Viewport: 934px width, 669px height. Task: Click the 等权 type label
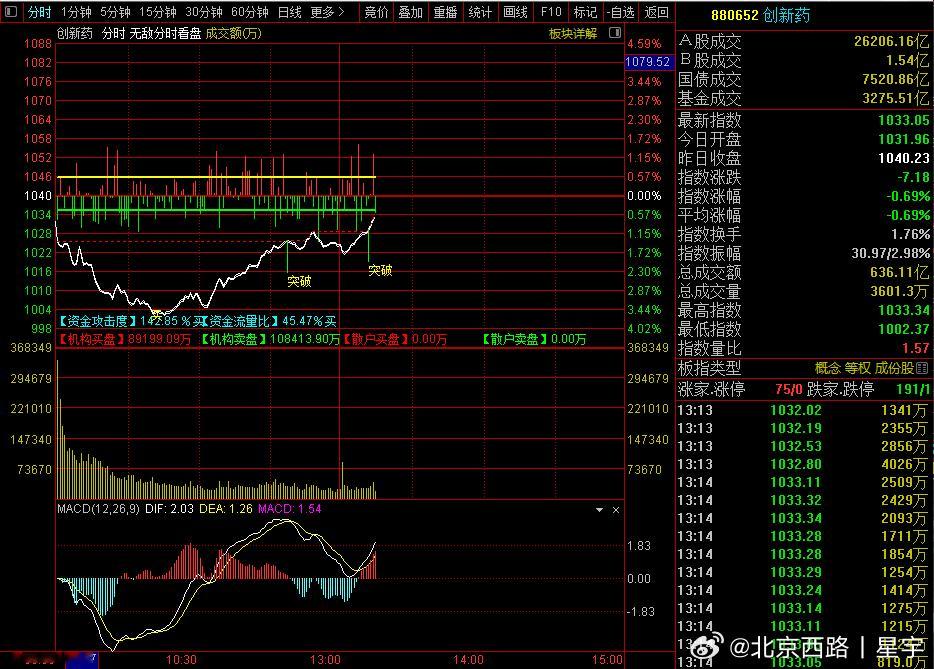pos(857,368)
